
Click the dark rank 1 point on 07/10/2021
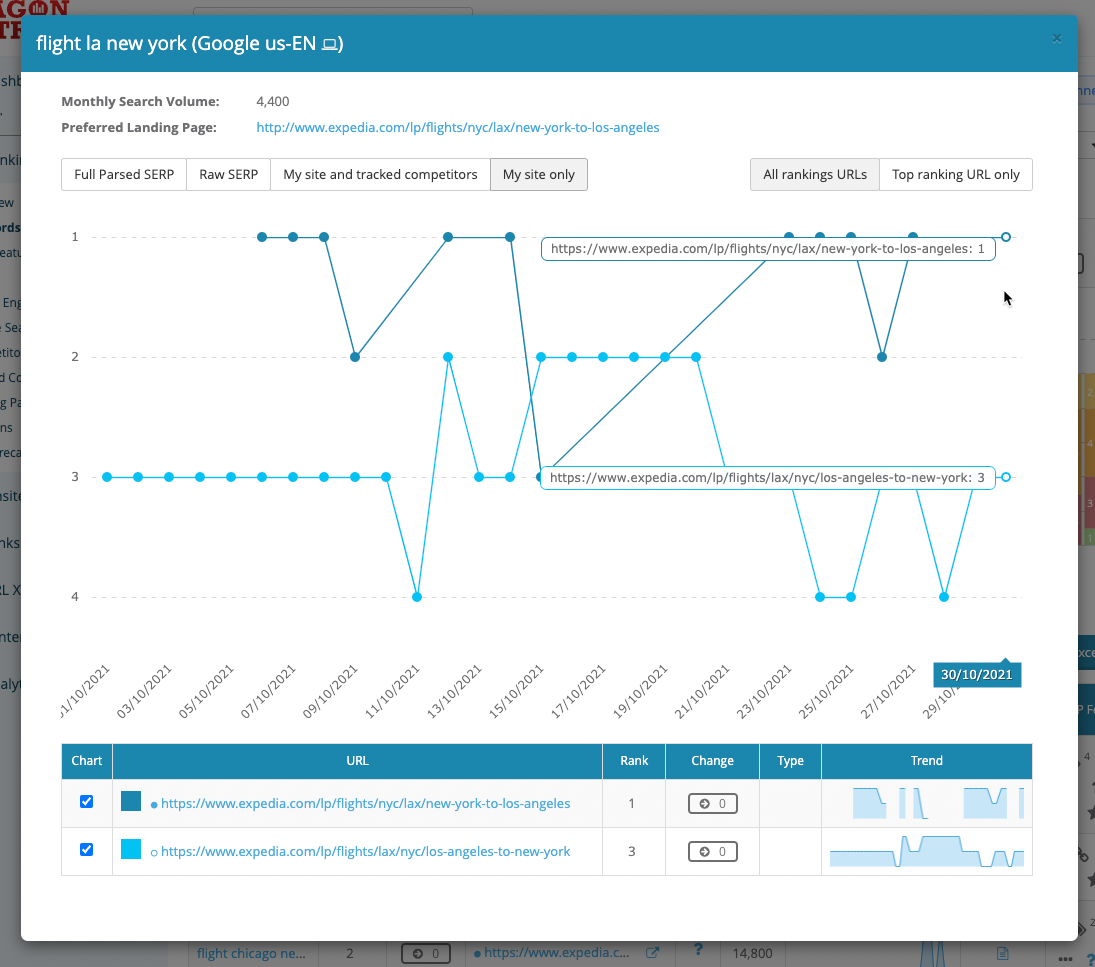293,237
